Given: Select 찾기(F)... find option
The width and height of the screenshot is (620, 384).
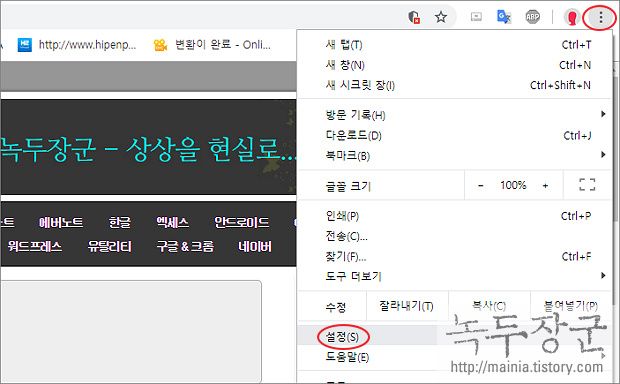Looking at the screenshot, I should (x=454, y=256).
